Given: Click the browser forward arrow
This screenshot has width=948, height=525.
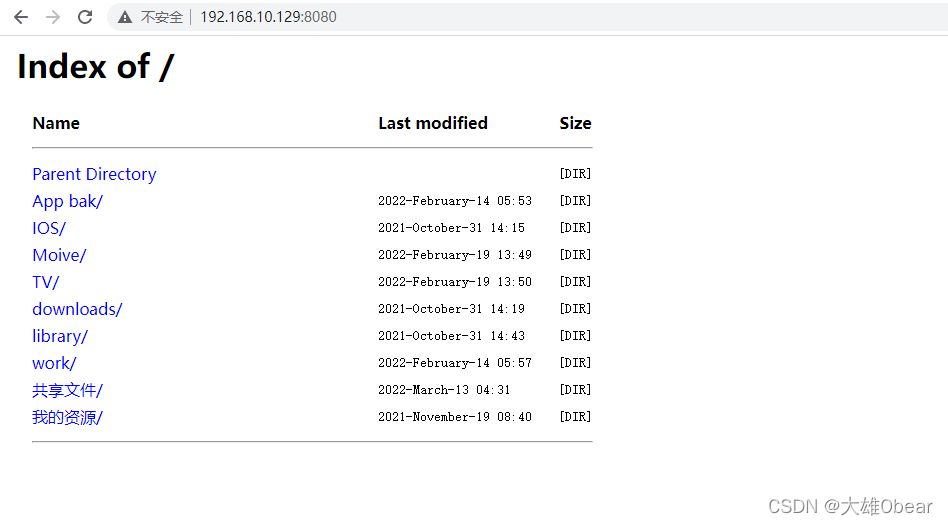Looking at the screenshot, I should coord(53,17).
